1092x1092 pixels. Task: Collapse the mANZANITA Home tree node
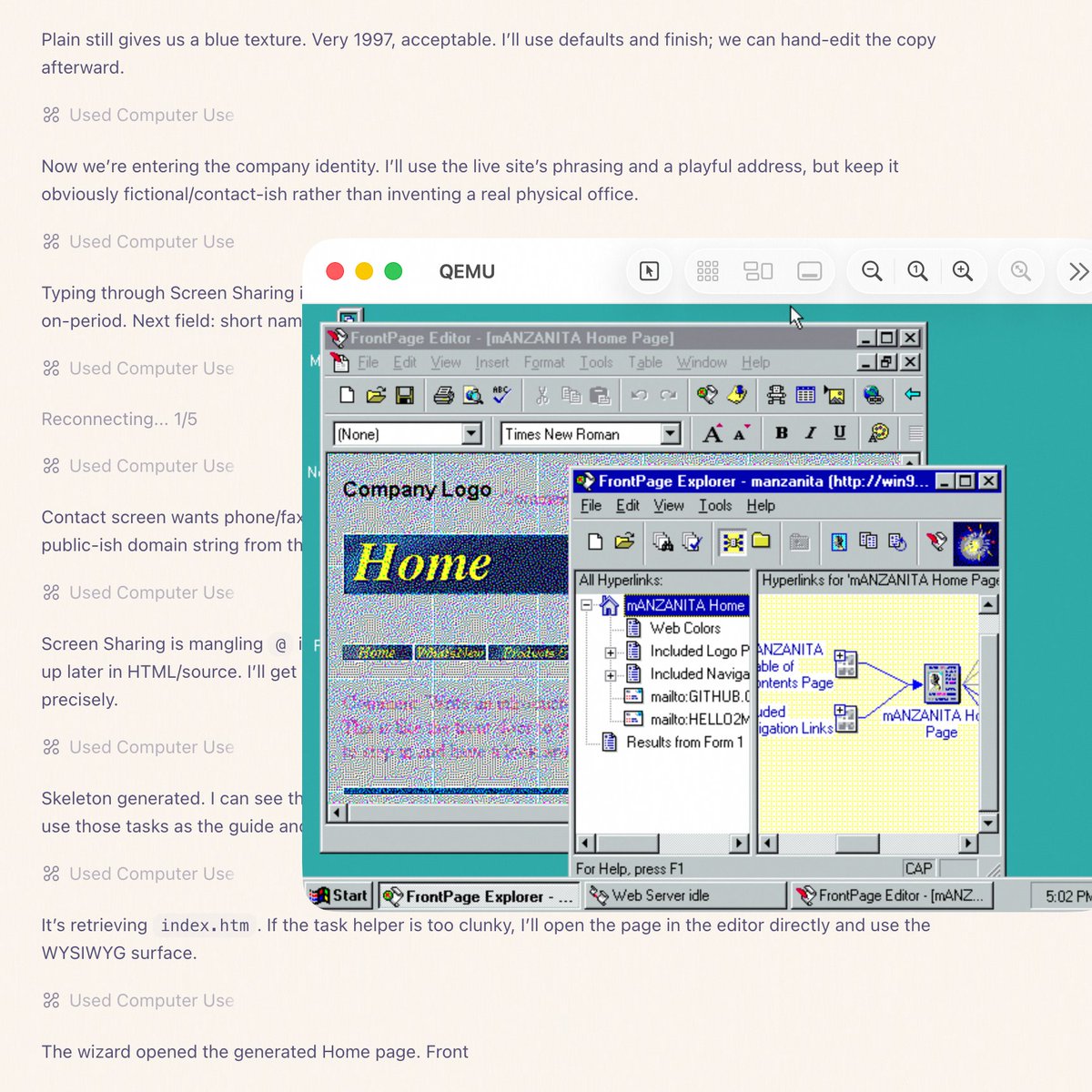[587, 605]
